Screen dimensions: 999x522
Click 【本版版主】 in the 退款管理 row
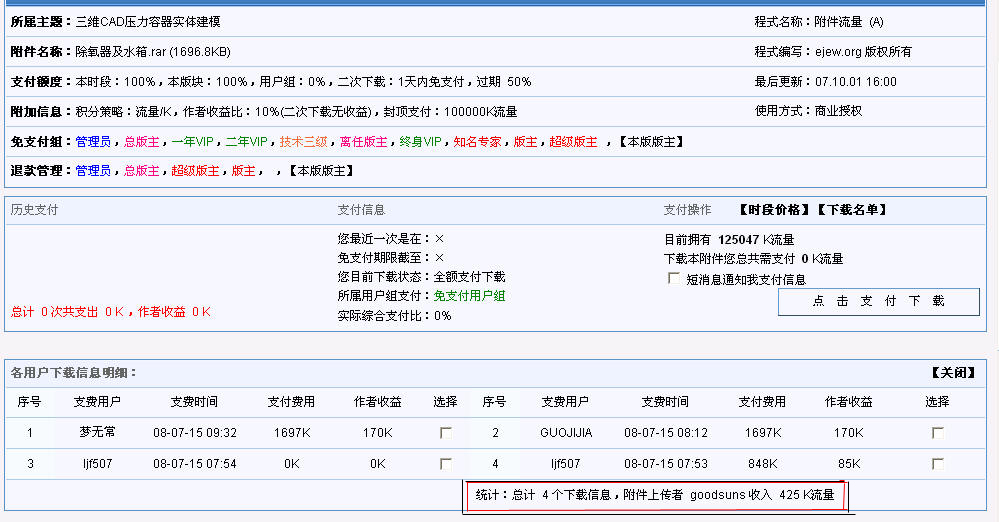pyautogui.click(x=320, y=170)
